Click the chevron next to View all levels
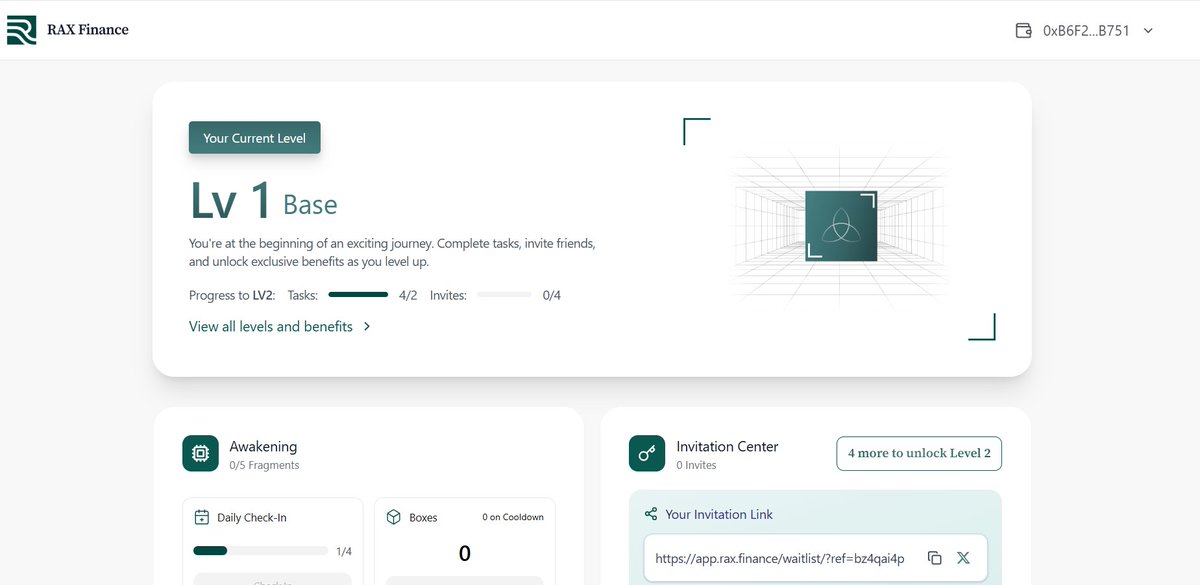1200x585 pixels. (367, 326)
